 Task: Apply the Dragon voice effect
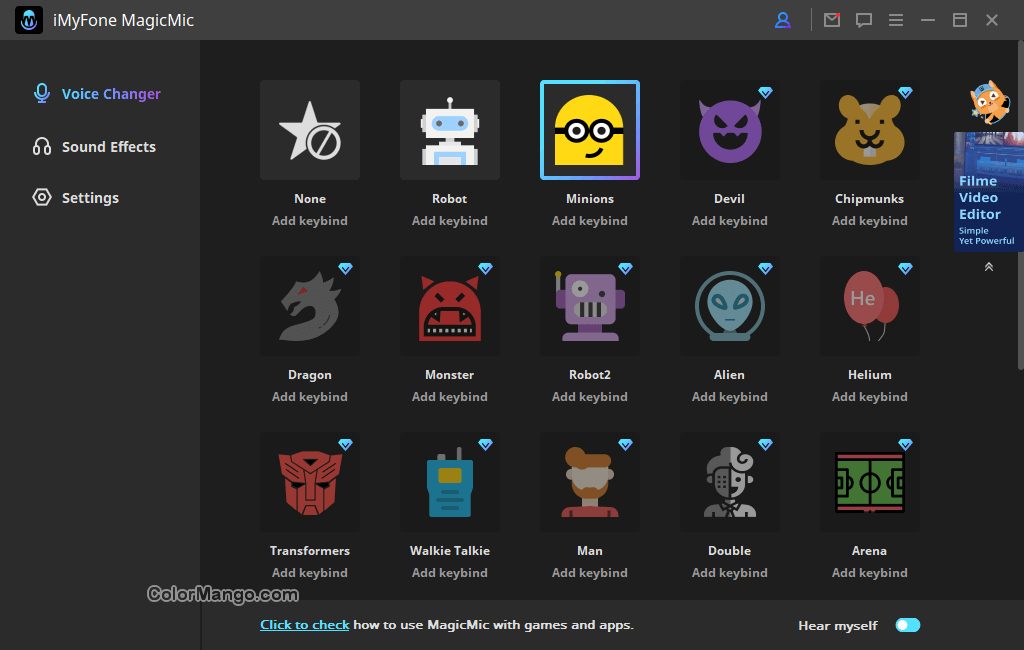click(x=310, y=306)
